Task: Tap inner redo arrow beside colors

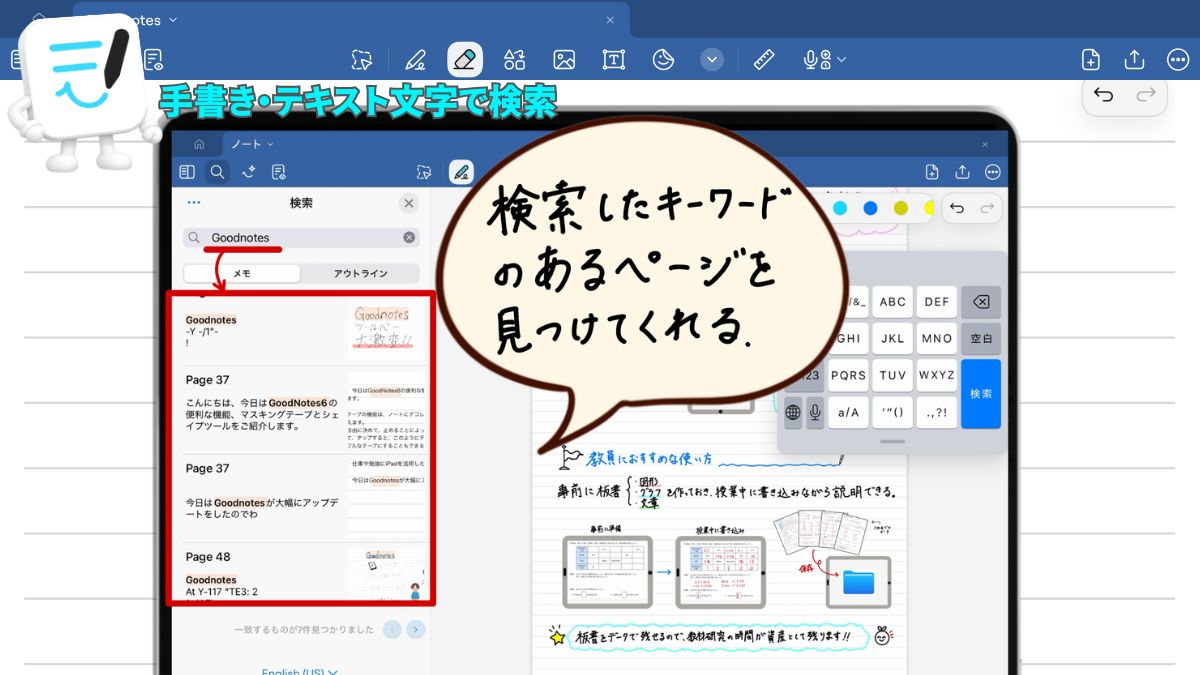Action: (986, 207)
